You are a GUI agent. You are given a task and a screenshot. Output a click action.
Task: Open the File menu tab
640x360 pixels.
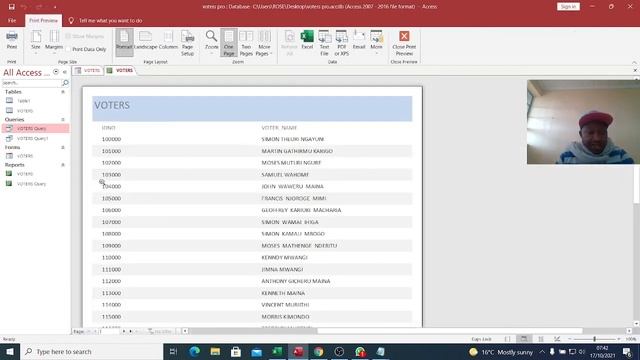(12, 20)
